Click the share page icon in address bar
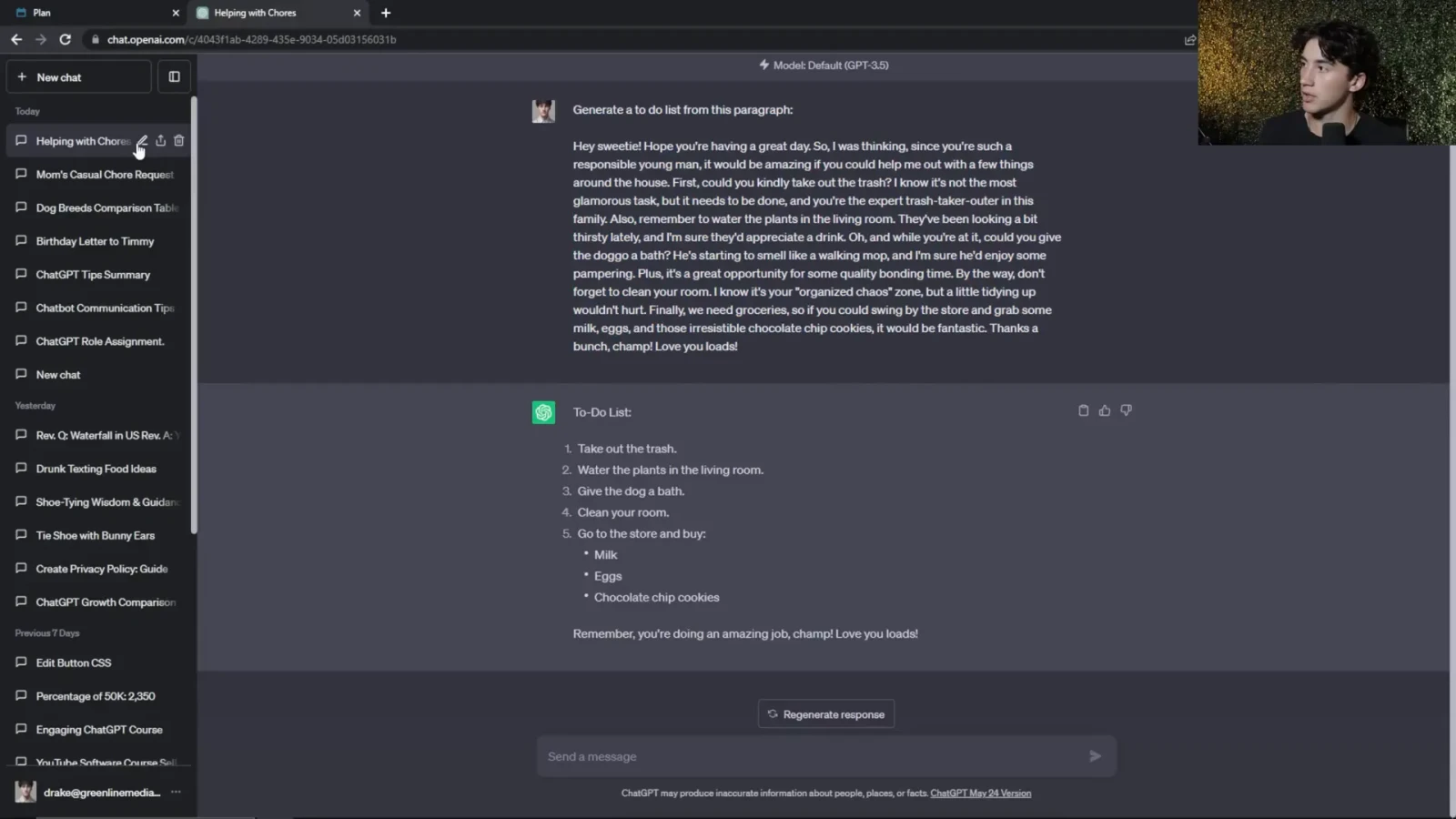 pos(1189,39)
